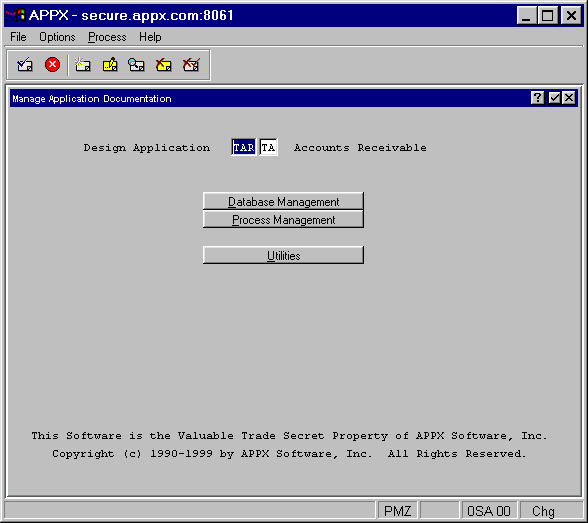
Task: Click the Process Management button
Action: pos(283,219)
